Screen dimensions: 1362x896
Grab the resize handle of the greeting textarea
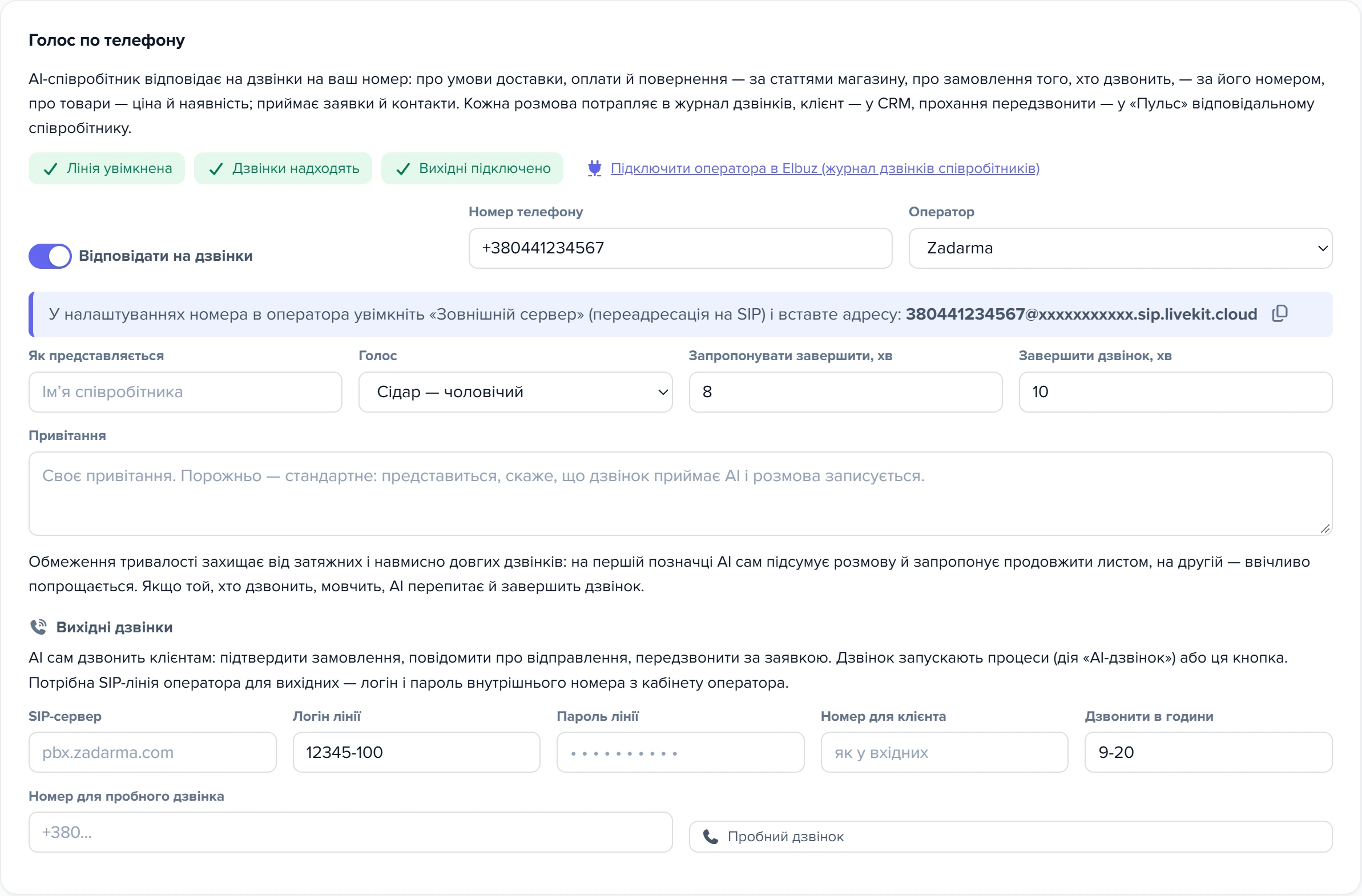(1325, 528)
